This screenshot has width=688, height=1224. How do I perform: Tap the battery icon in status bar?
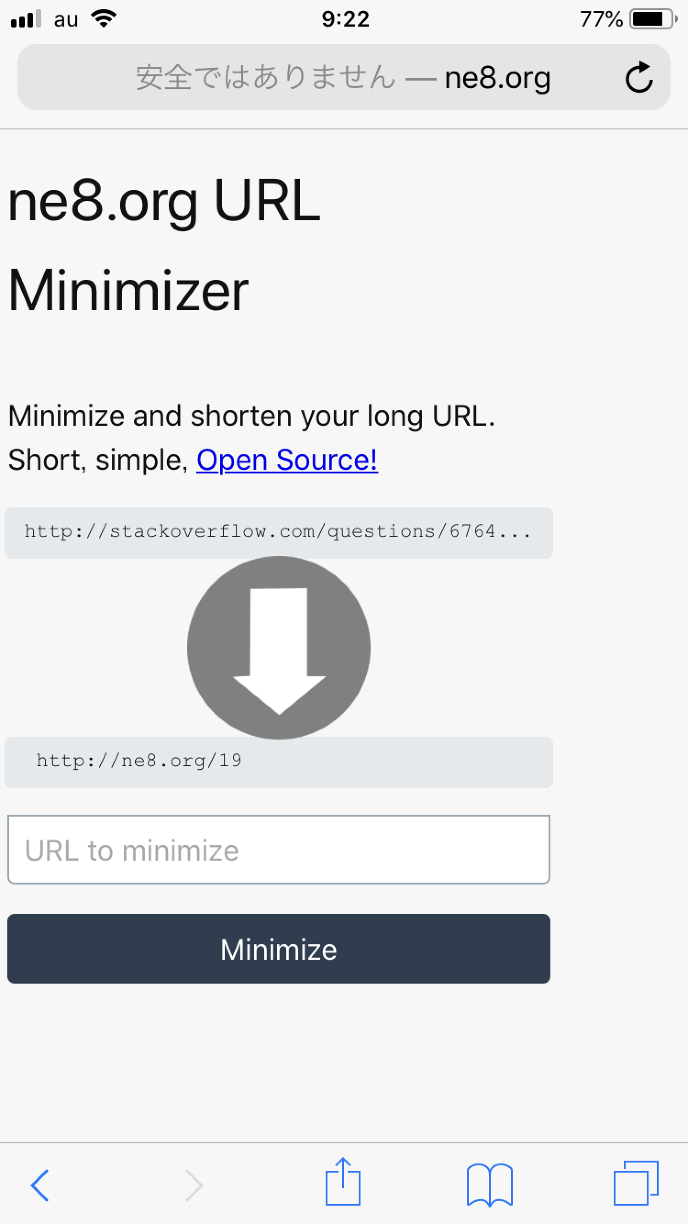(654, 19)
